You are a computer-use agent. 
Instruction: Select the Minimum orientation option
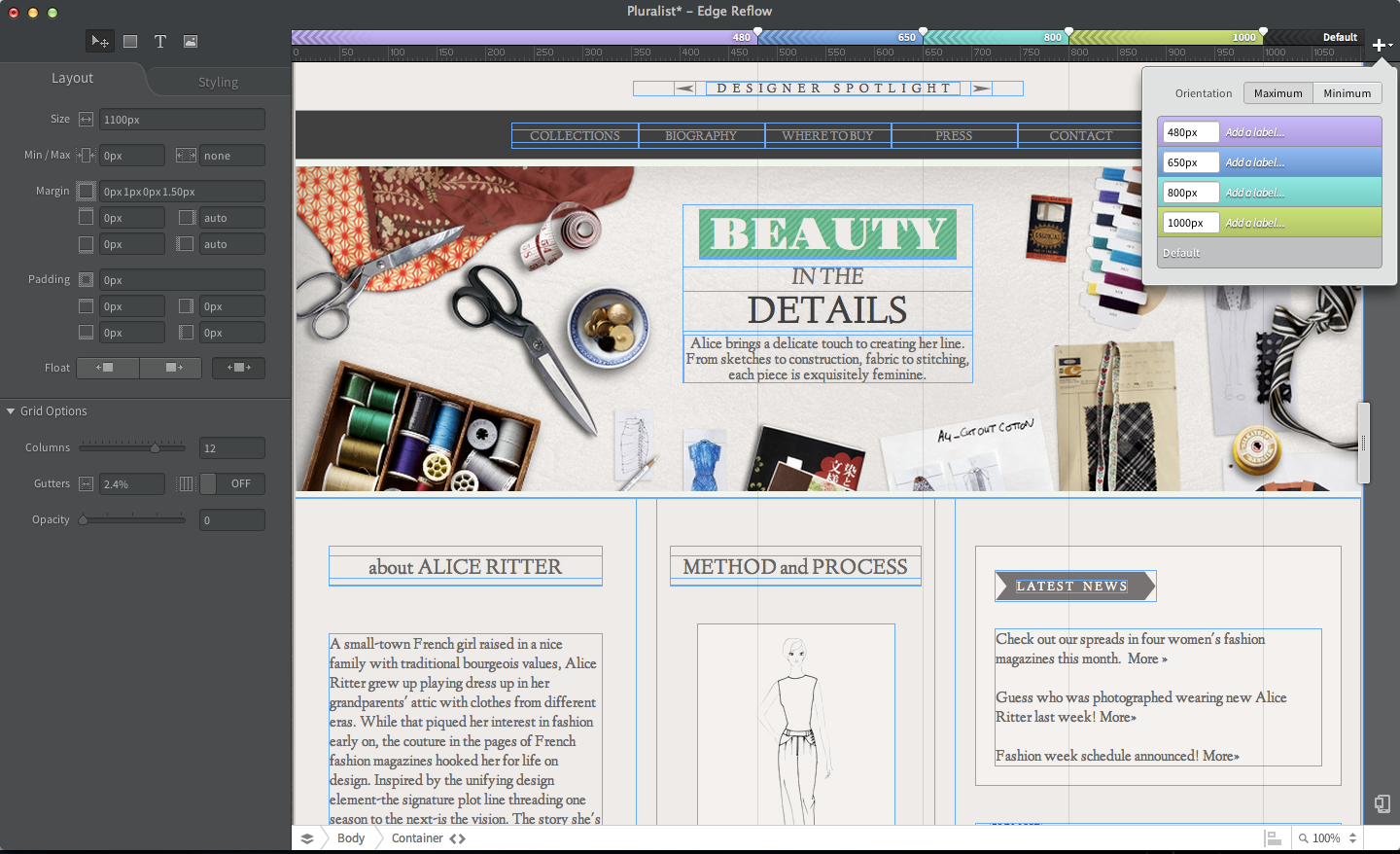click(1347, 93)
